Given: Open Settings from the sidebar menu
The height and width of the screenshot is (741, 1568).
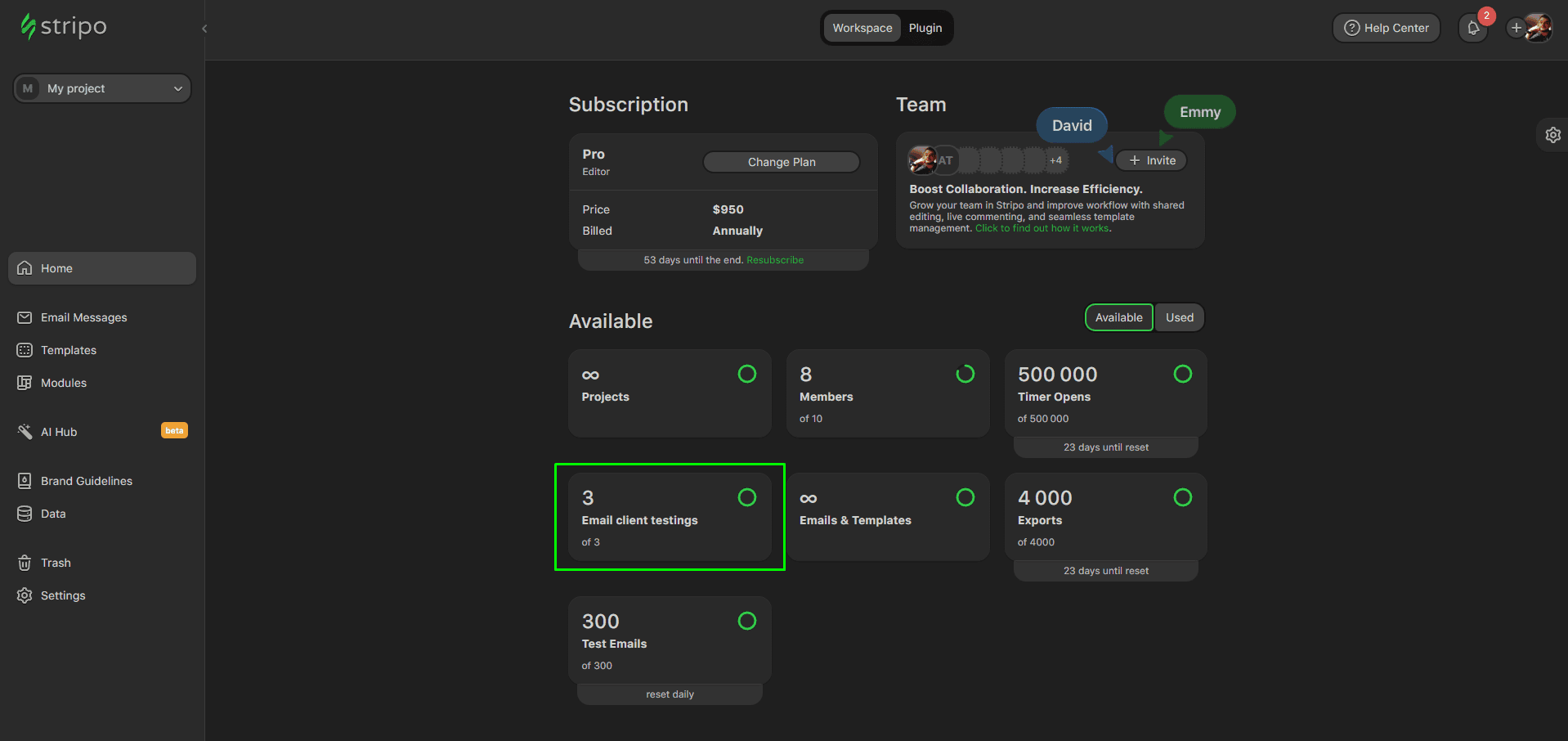Looking at the screenshot, I should 63,595.
